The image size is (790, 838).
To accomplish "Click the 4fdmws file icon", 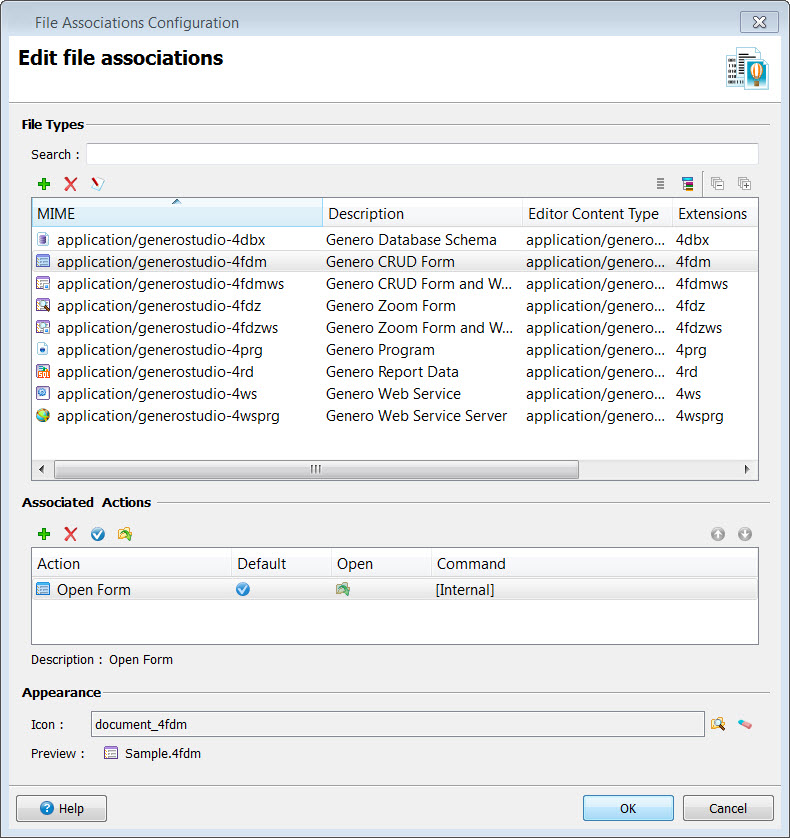I will point(43,283).
